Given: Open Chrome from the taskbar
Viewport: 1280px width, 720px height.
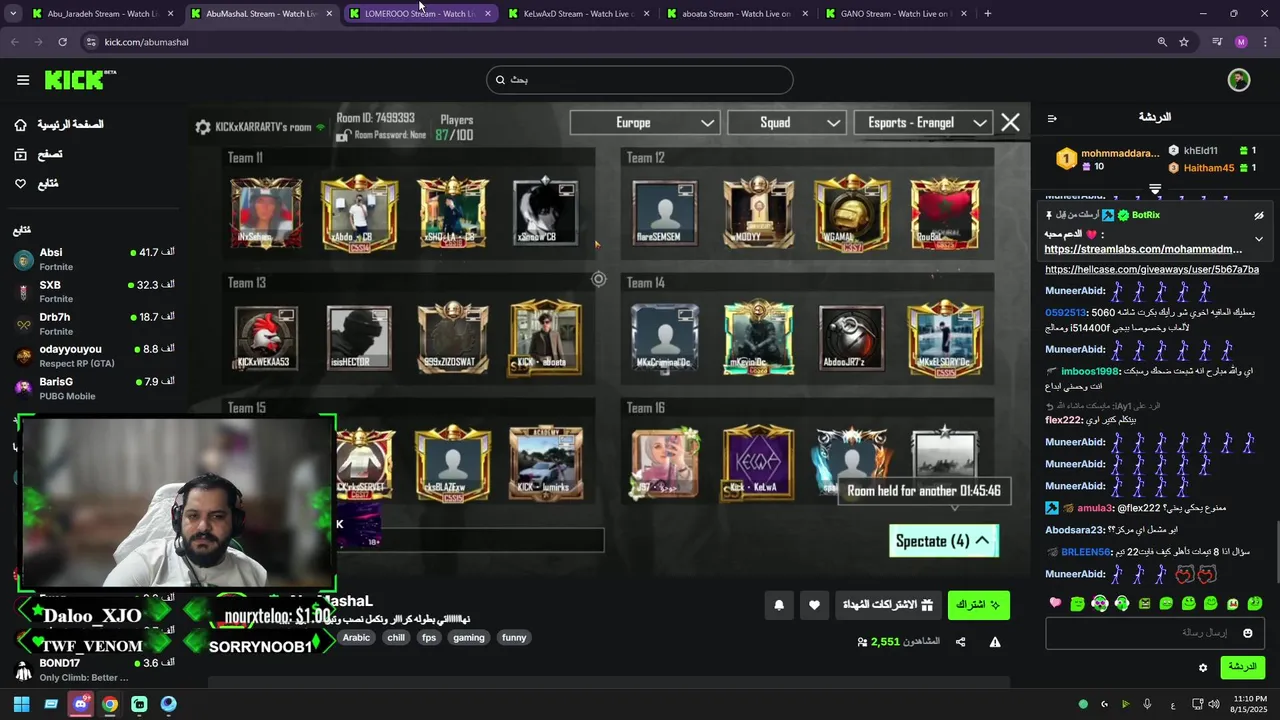Looking at the screenshot, I should click(110, 704).
